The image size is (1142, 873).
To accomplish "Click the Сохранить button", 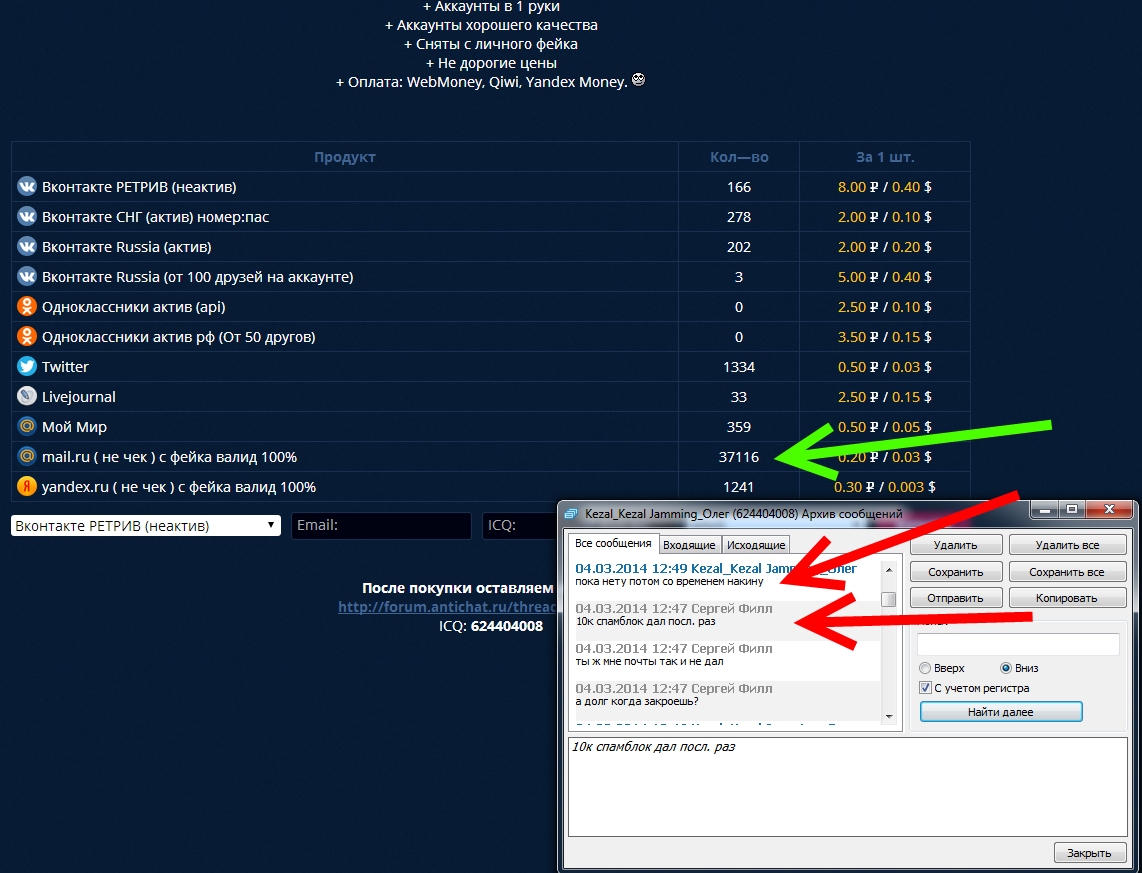I will pyautogui.click(x=956, y=572).
